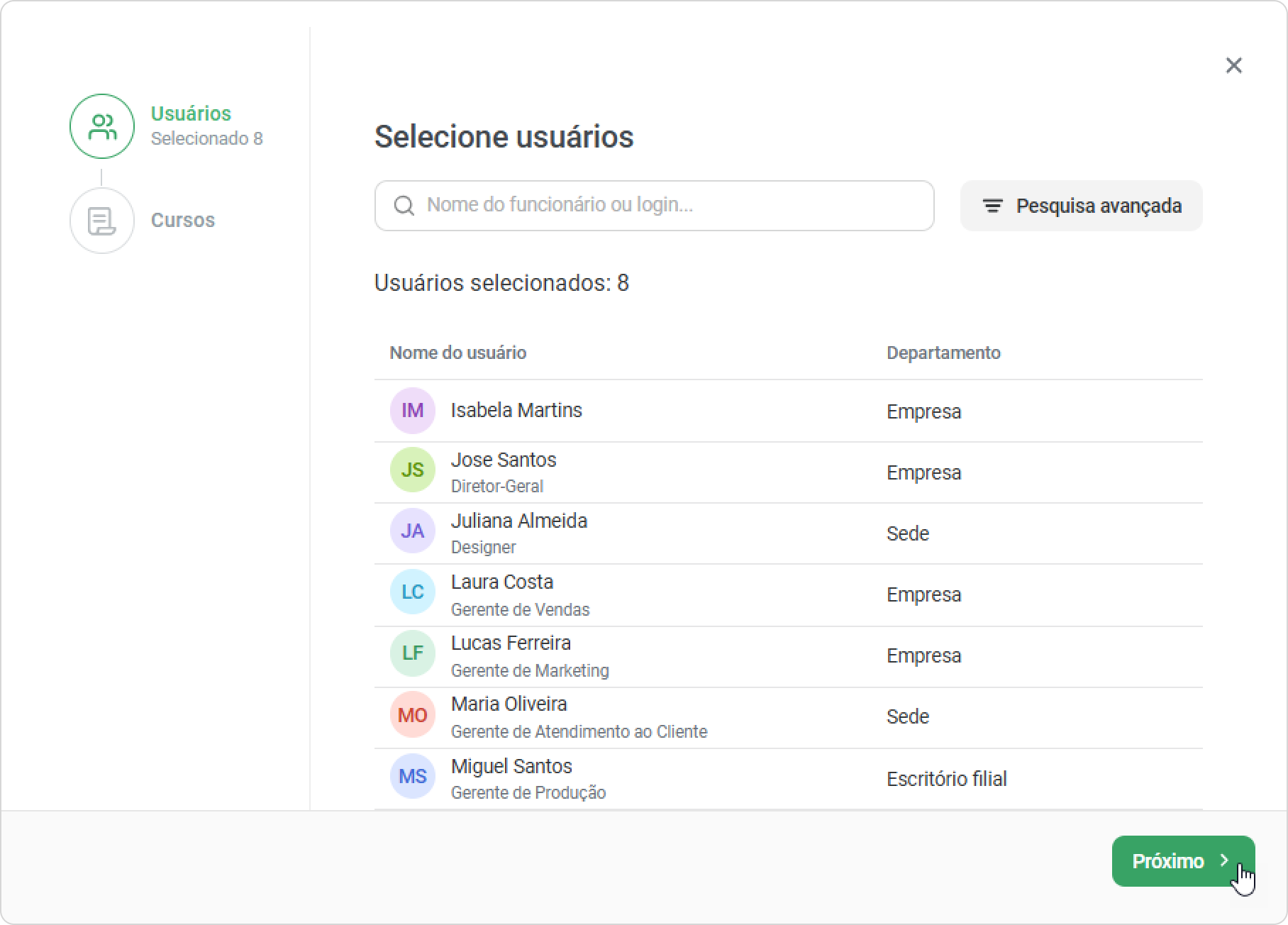Image resolution: width=1288 pixels, height=925 pixels.
Task: Close the dialog with the X icon
Action: 1234,65
